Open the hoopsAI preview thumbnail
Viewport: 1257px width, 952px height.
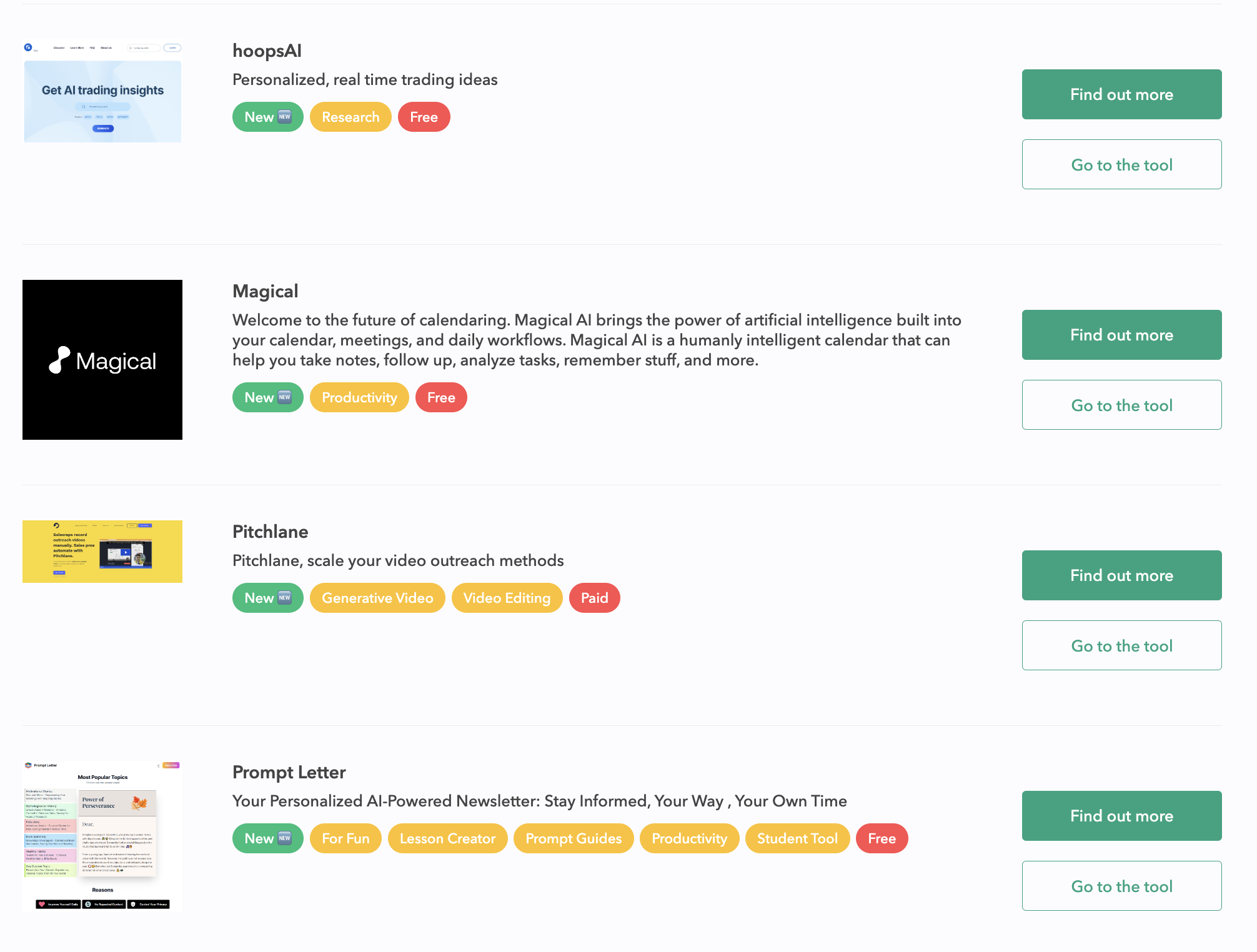102,91
